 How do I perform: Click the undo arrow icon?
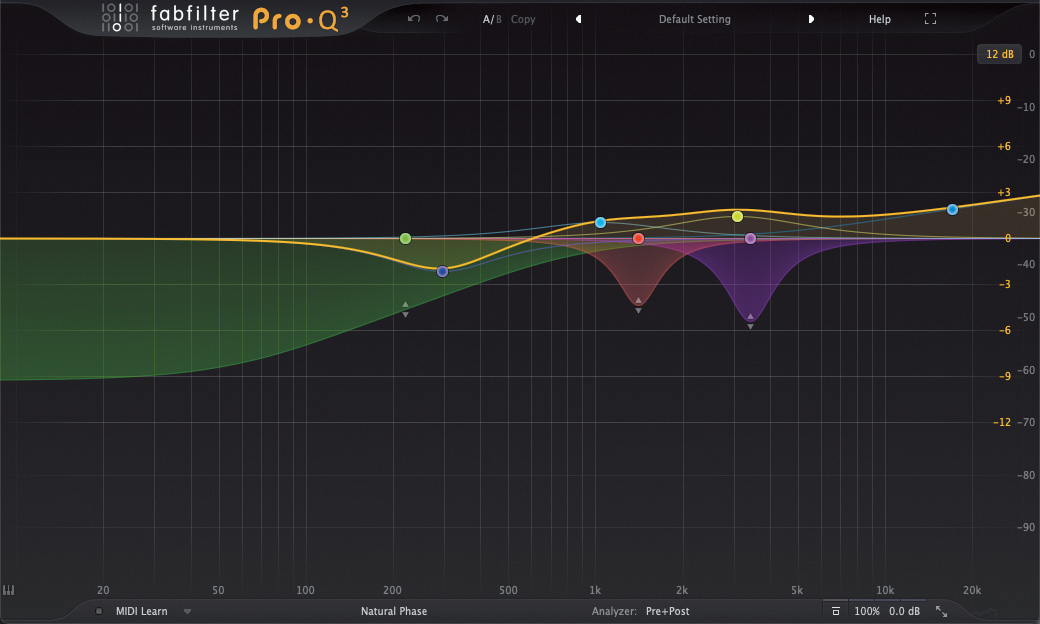[414, 19]
